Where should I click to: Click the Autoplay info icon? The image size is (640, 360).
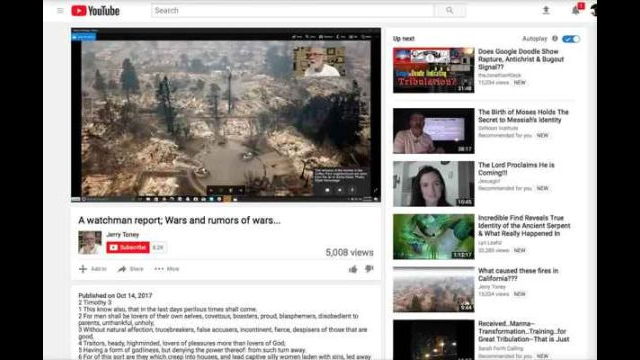click(x=555, y=38)
